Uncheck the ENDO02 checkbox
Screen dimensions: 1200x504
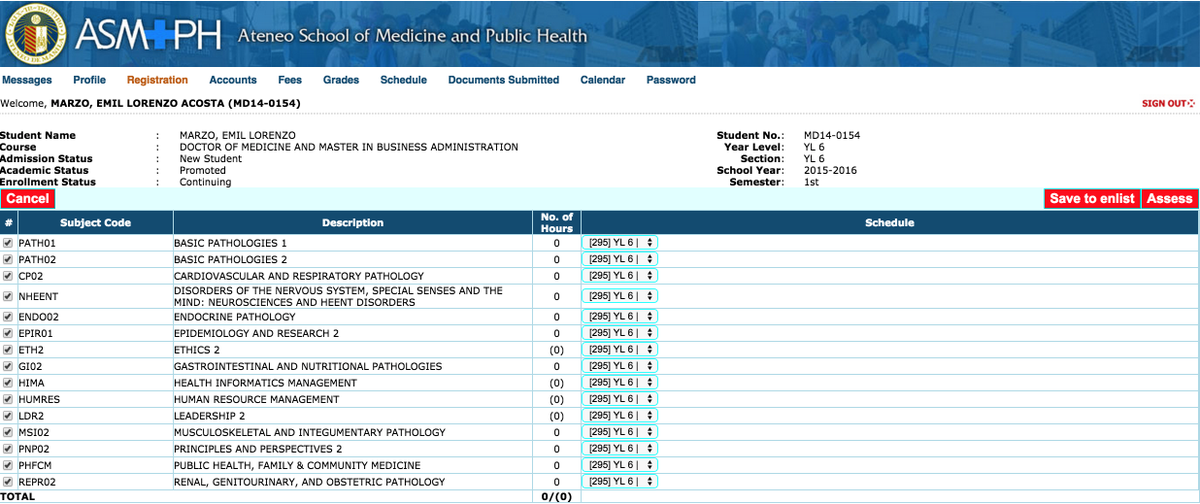pyautogui.click(x=8, y=316)
